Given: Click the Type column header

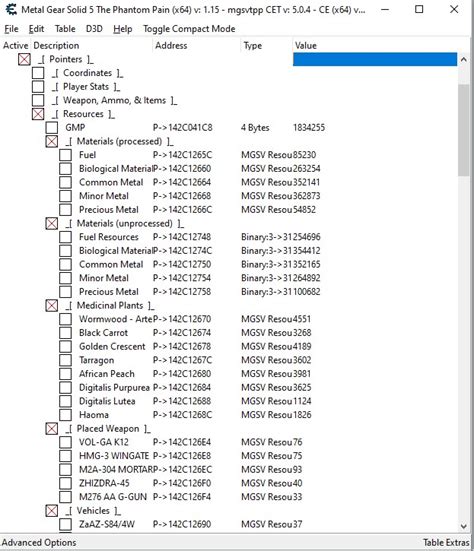Looking at the screenshot, I should click(x=253, y=46).
